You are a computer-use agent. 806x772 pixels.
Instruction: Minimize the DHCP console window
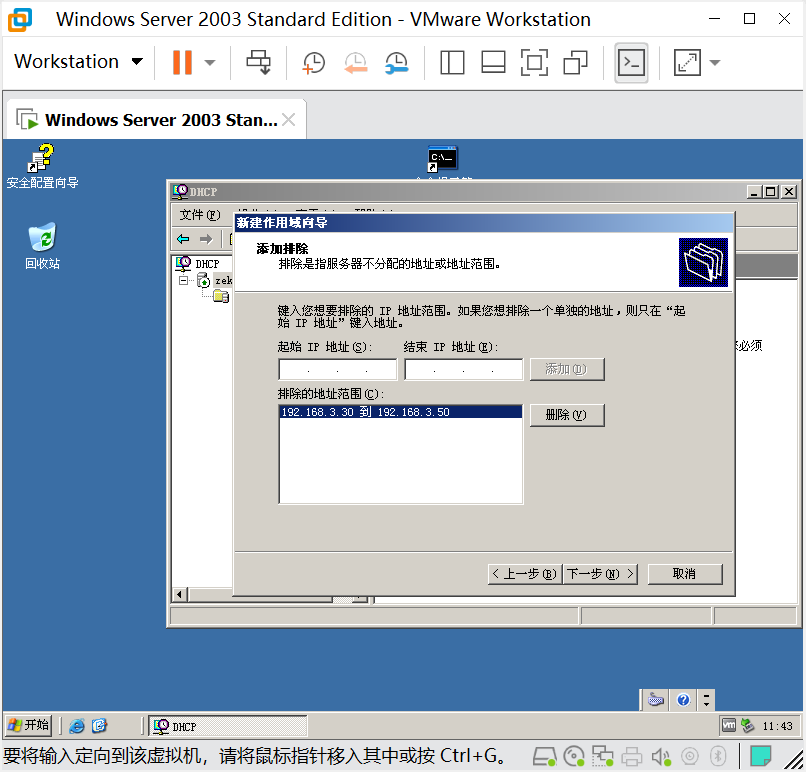pyautogui.click(x=754, y=192)
